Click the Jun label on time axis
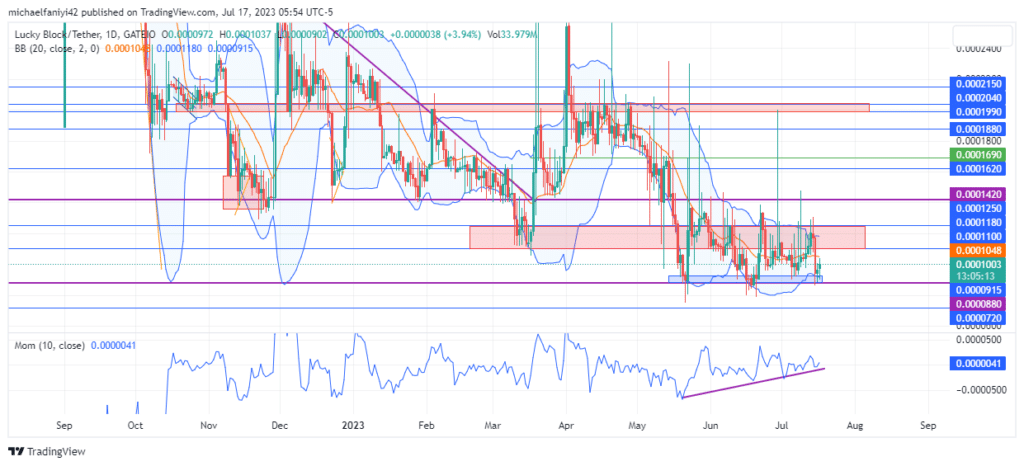1024x466 pixels. tap(711, 425)
